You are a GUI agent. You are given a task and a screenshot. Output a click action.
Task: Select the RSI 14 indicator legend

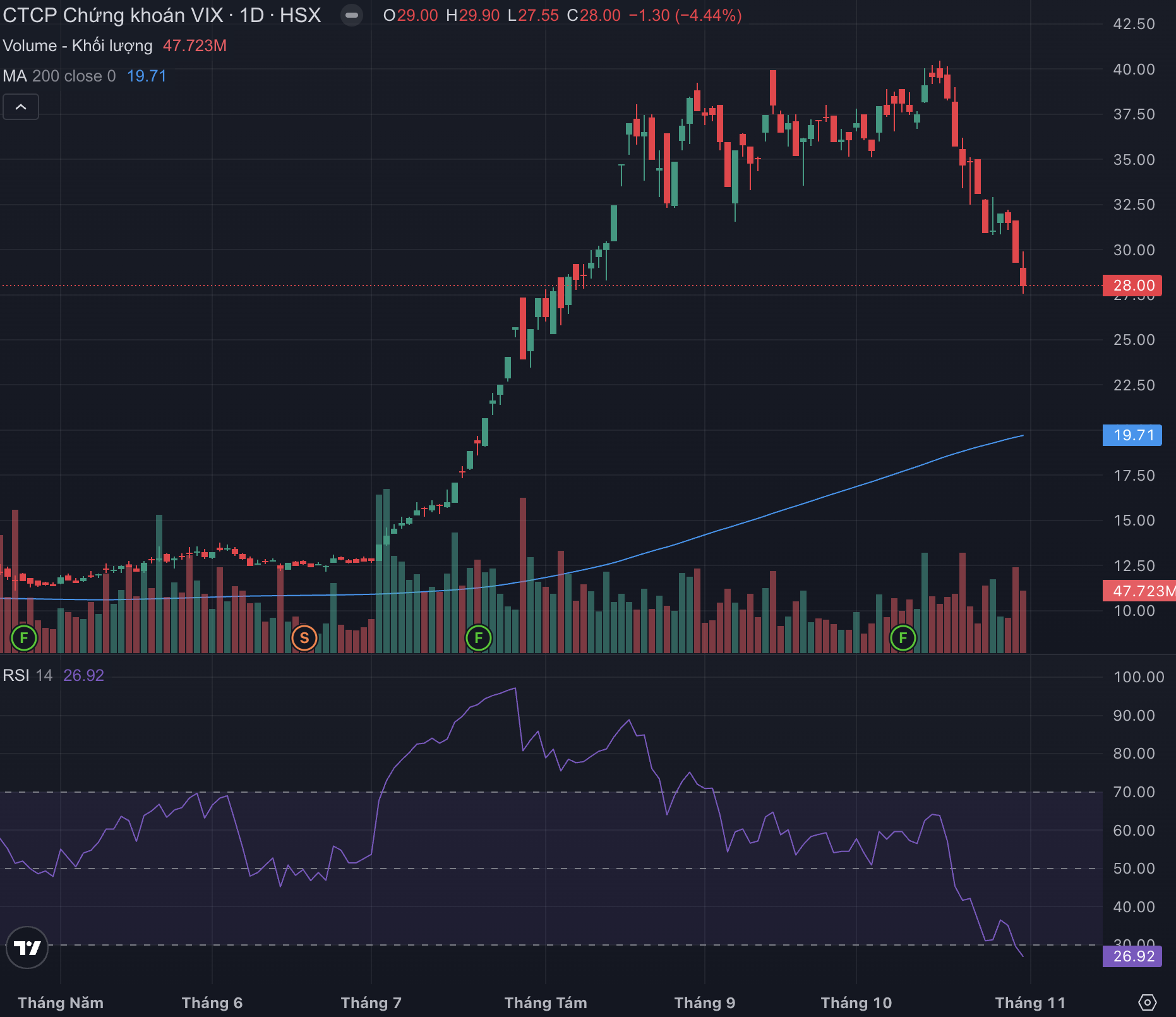(x=28, y=675)
